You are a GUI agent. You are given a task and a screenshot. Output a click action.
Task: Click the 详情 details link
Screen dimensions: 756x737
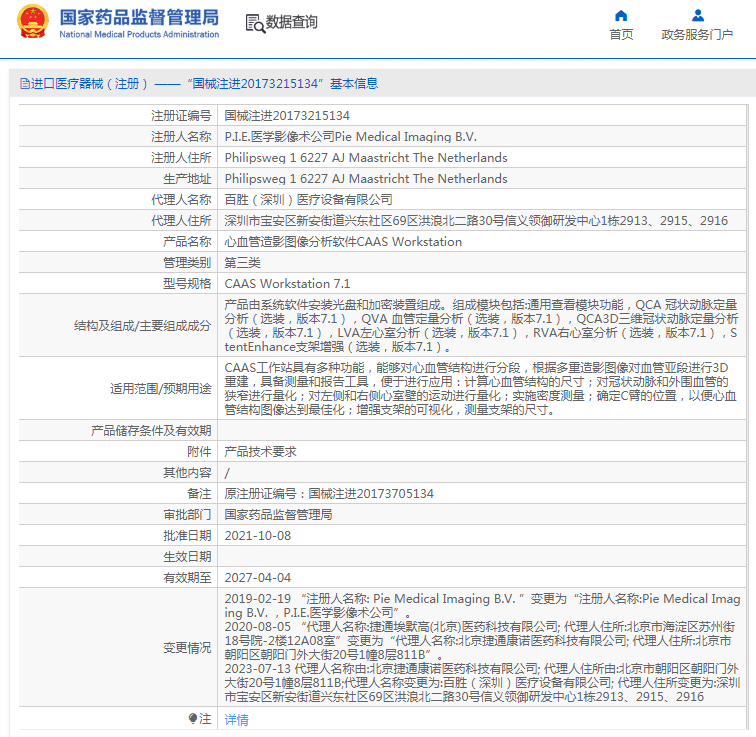(x=236, y=719)
